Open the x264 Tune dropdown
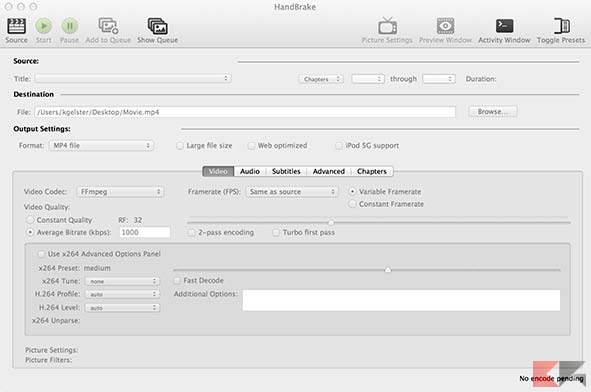The width and height of the screenshot is (591, 392). coord(122,281)
